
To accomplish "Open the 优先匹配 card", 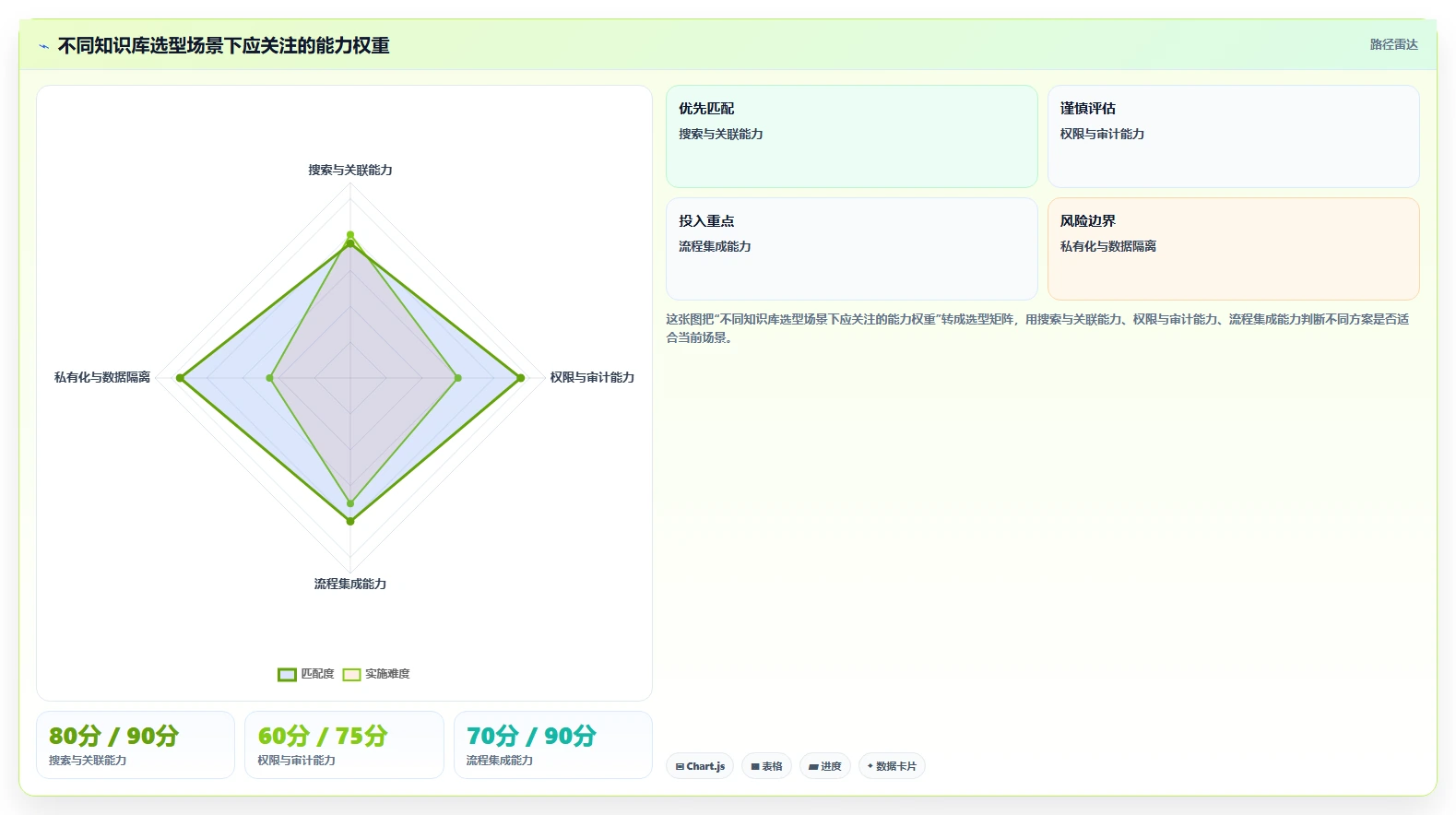I will (852, 136).
